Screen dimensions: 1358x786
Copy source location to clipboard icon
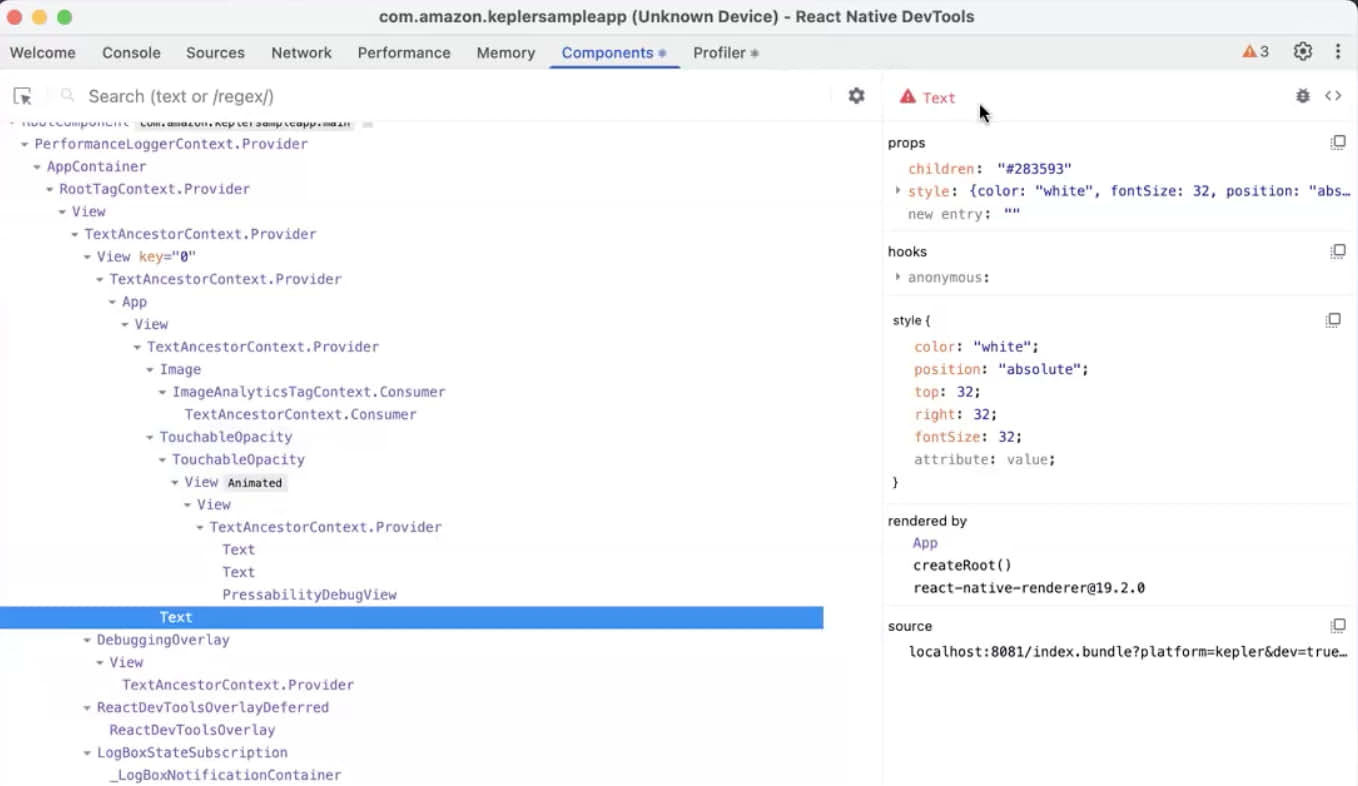1337,626
